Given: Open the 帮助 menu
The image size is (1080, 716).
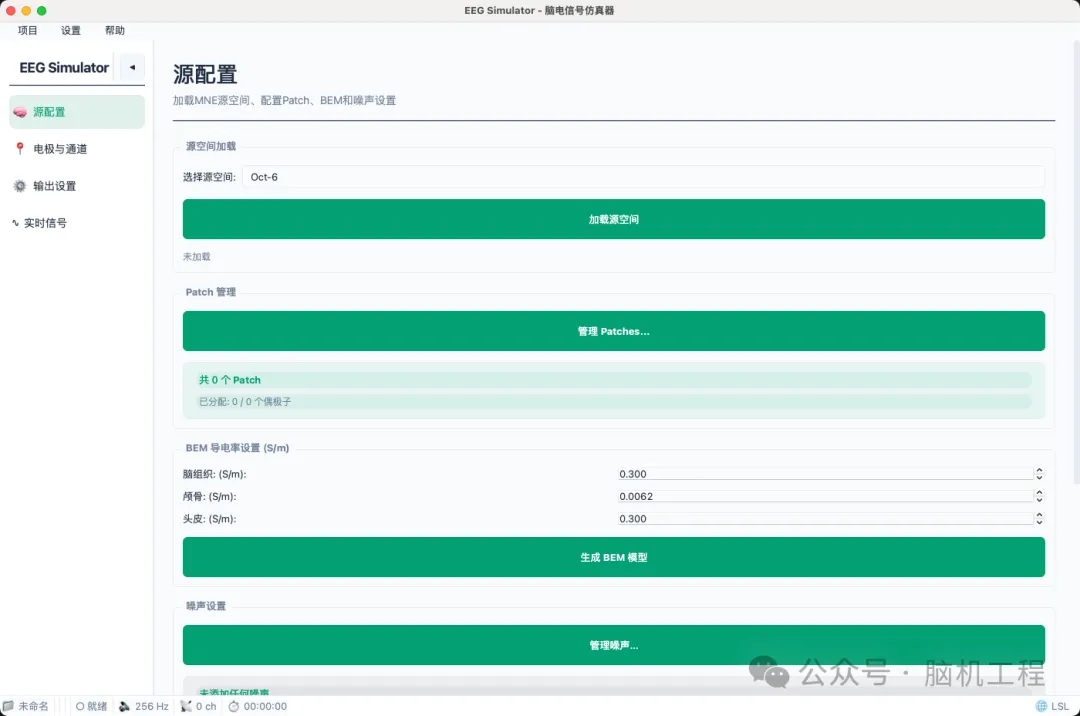Looking at the screenshot, I should coord(115,30).
